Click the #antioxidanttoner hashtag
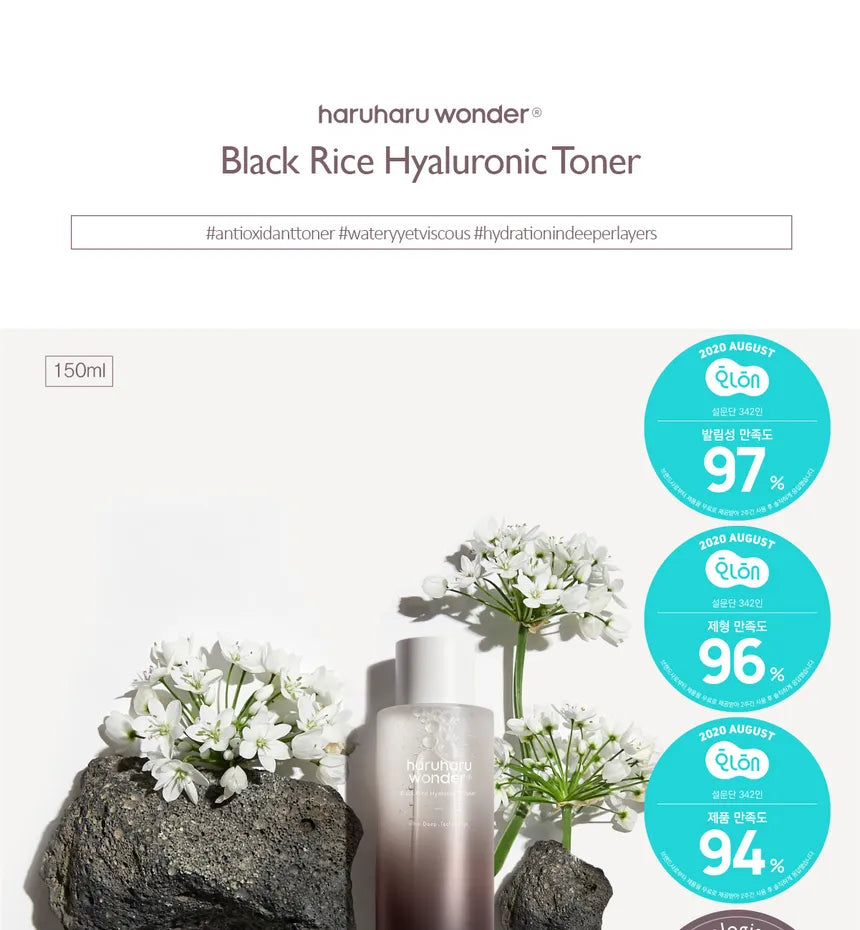 [270, 233]
